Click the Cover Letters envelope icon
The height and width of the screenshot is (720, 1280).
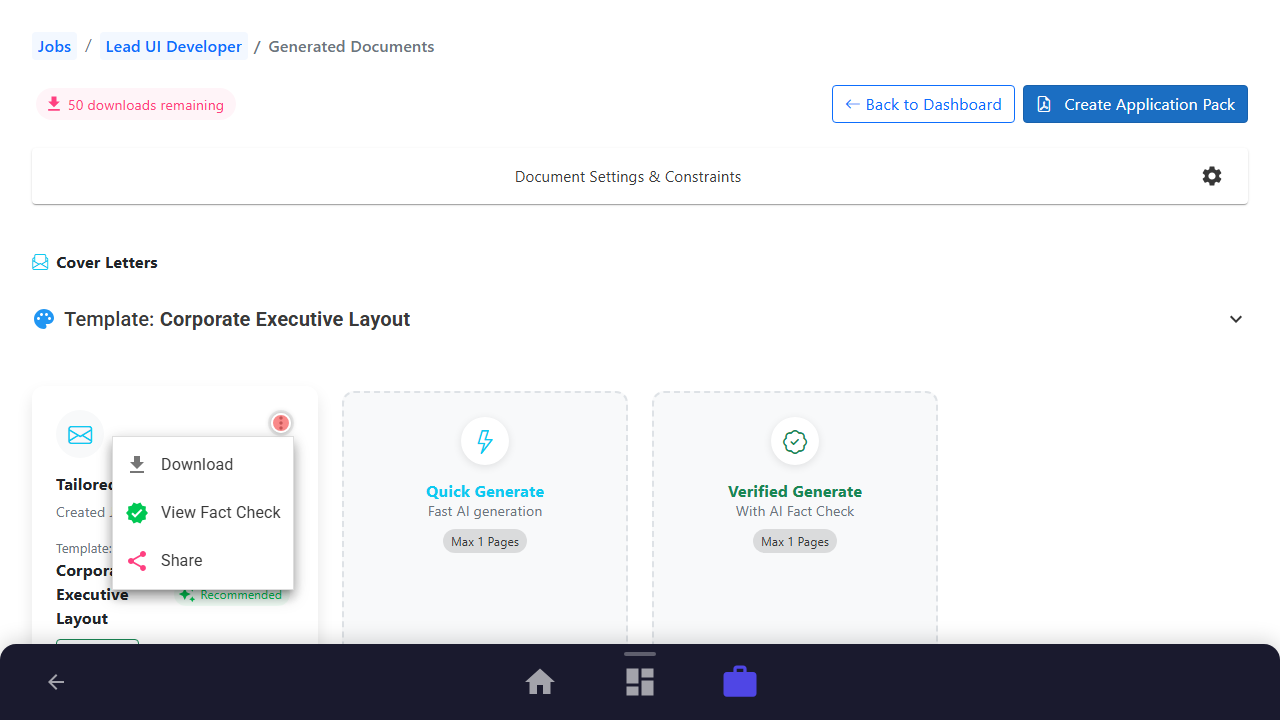tap(40, 262)
